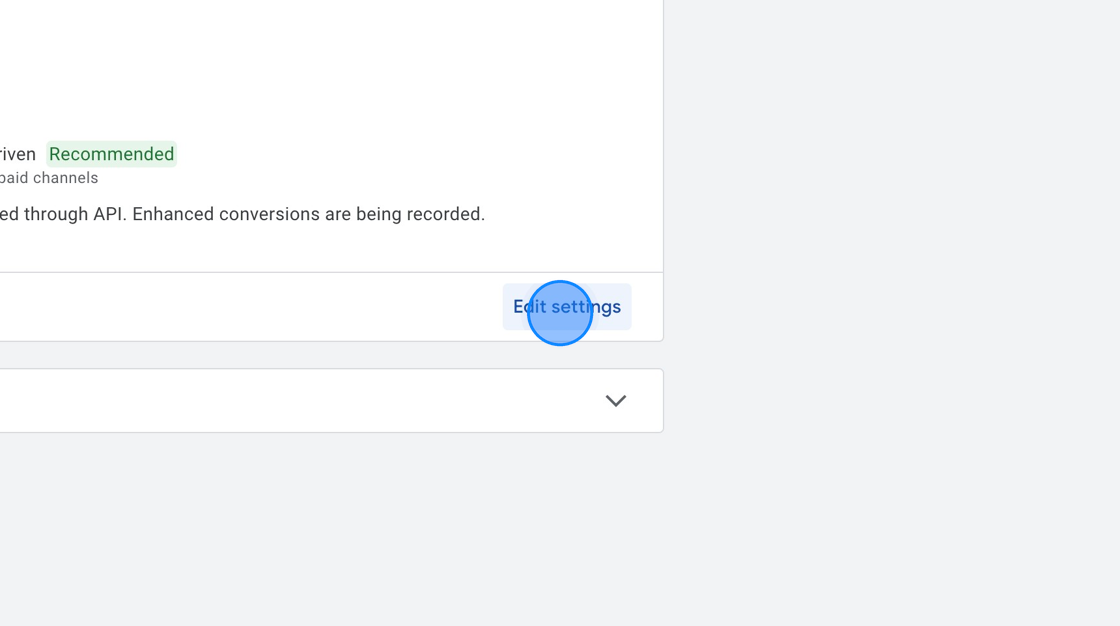This screenshot has height=626, width=1120.
Task: Open conversion settings via Edit settings
Action: (x=567, y=307)
